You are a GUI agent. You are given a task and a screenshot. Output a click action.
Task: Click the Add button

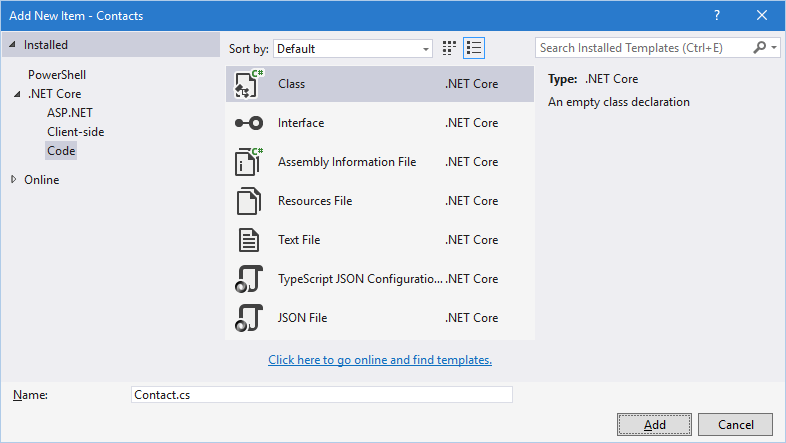point(654,424)
